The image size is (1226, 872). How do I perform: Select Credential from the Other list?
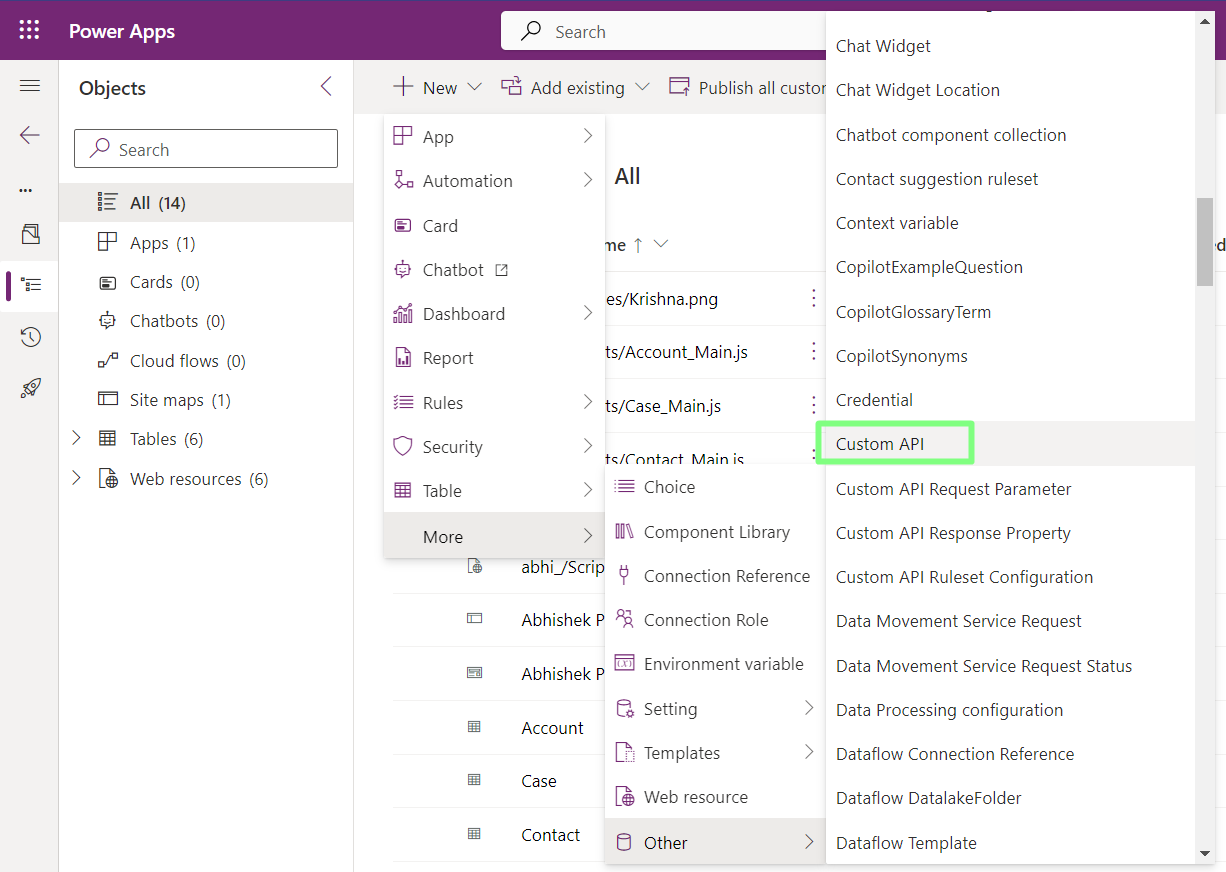click(1010, 400)
